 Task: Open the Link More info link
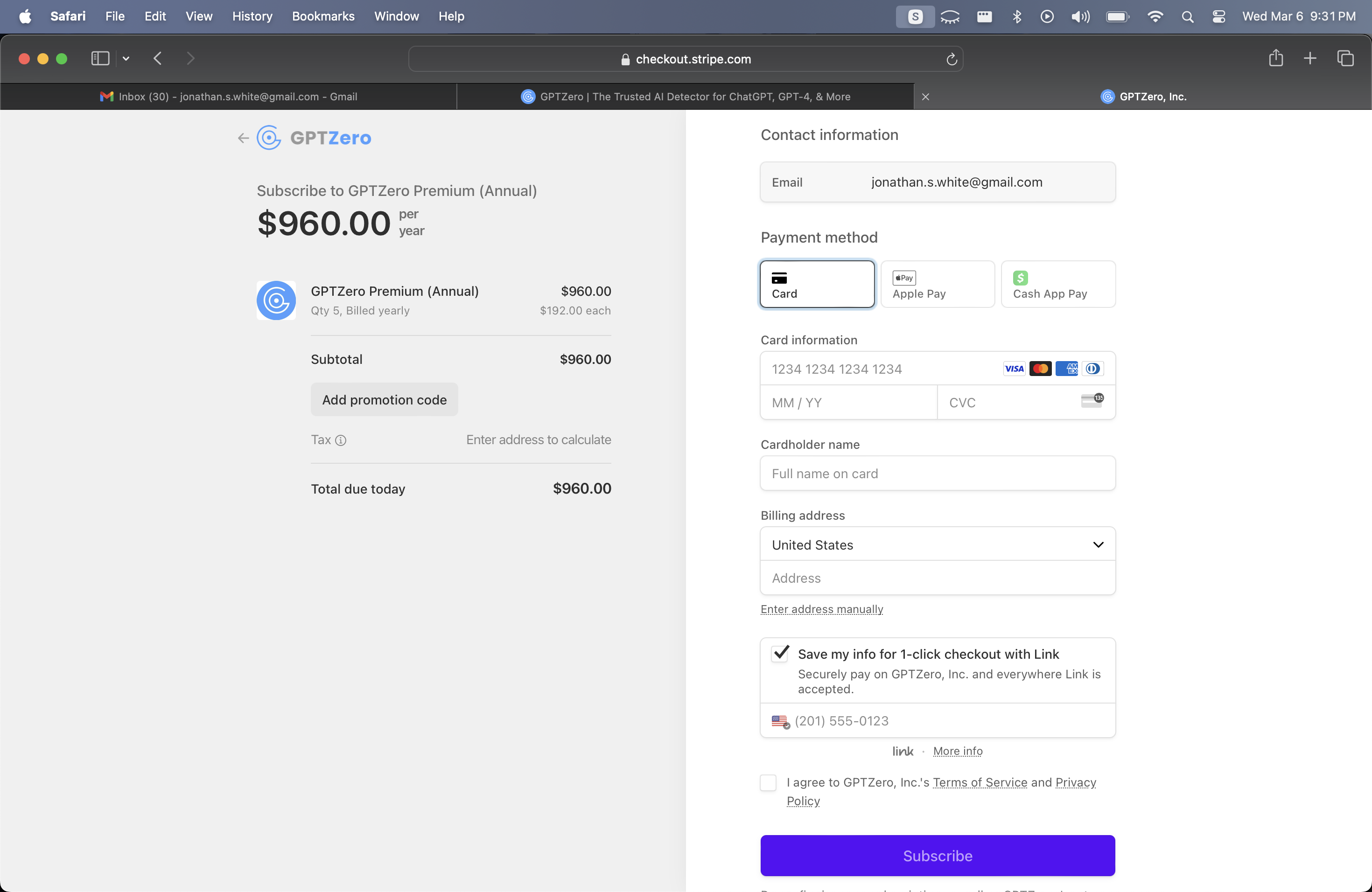coord(958,752)
